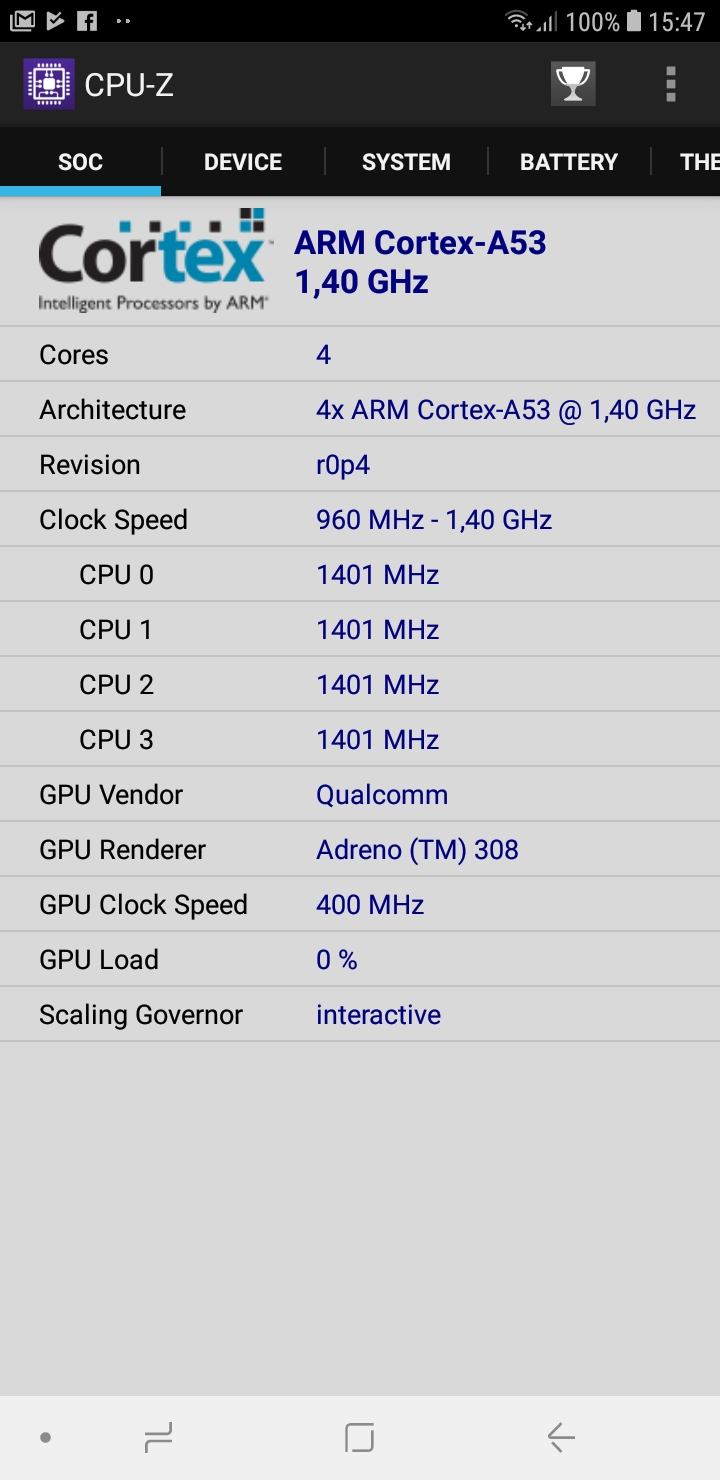720x1480 pixels.
Task: Tap the Cortex ARM logo image
Action: coord(152,260)
